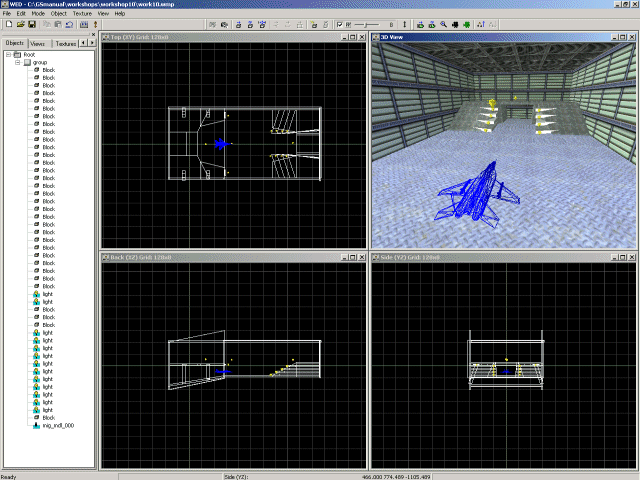Select the first Block item under group
This screenshot has width=640, height=480.
click(x=48, y=70)
